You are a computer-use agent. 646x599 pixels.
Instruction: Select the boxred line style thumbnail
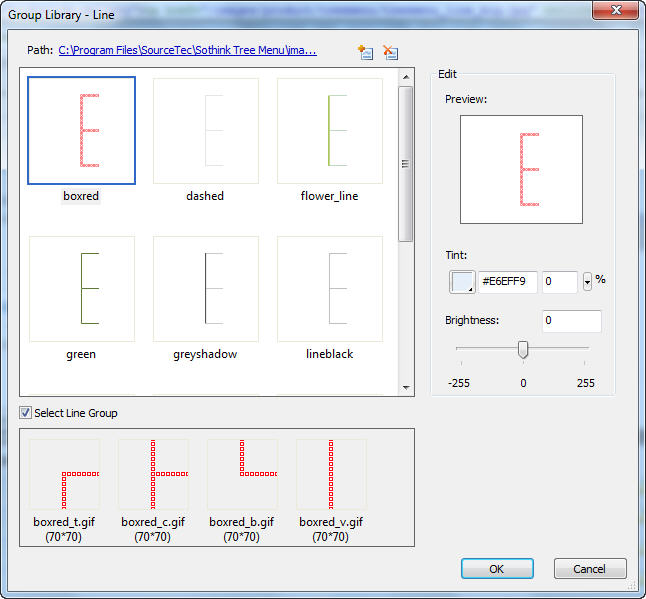tap(81, 131)
